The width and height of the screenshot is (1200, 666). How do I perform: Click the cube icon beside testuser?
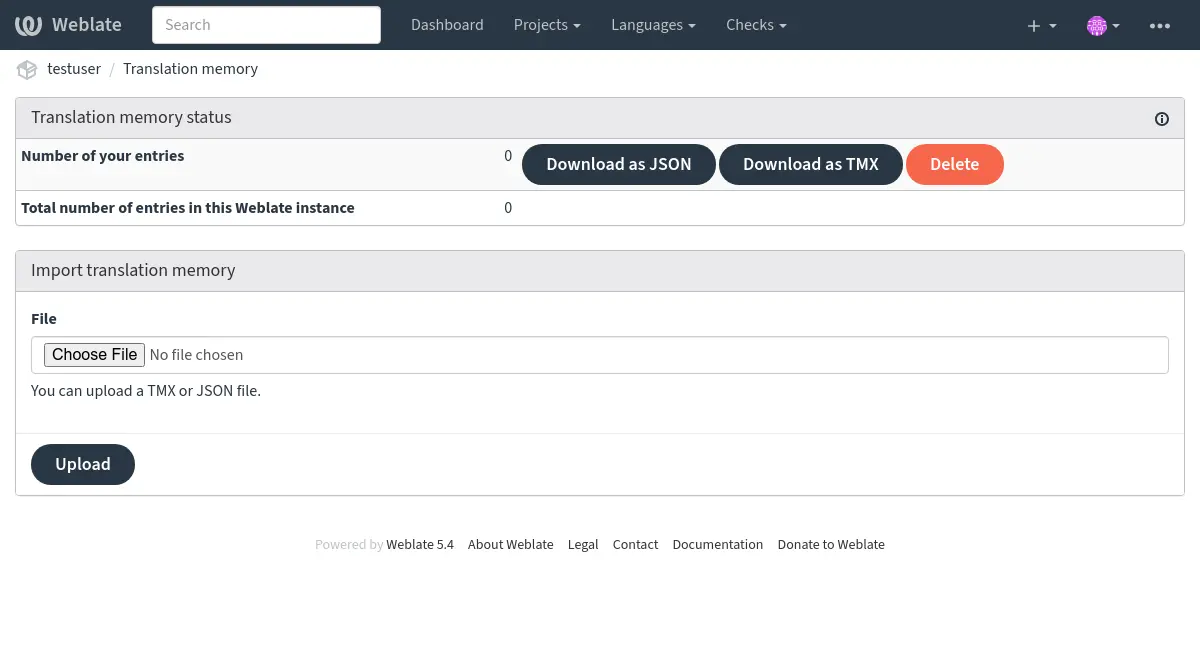tap(27, 70)
